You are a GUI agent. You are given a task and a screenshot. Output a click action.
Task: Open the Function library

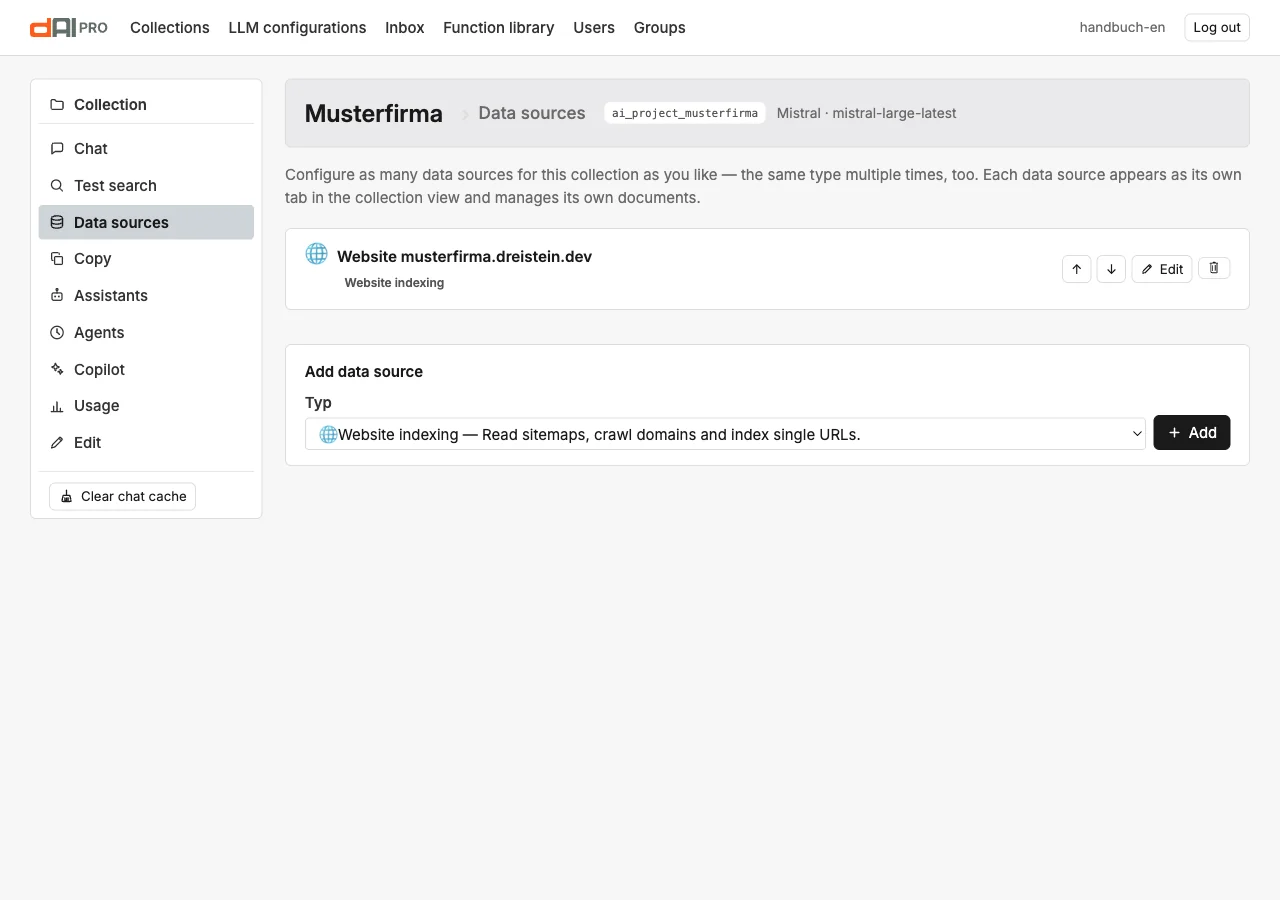click(x=499, y=28)
